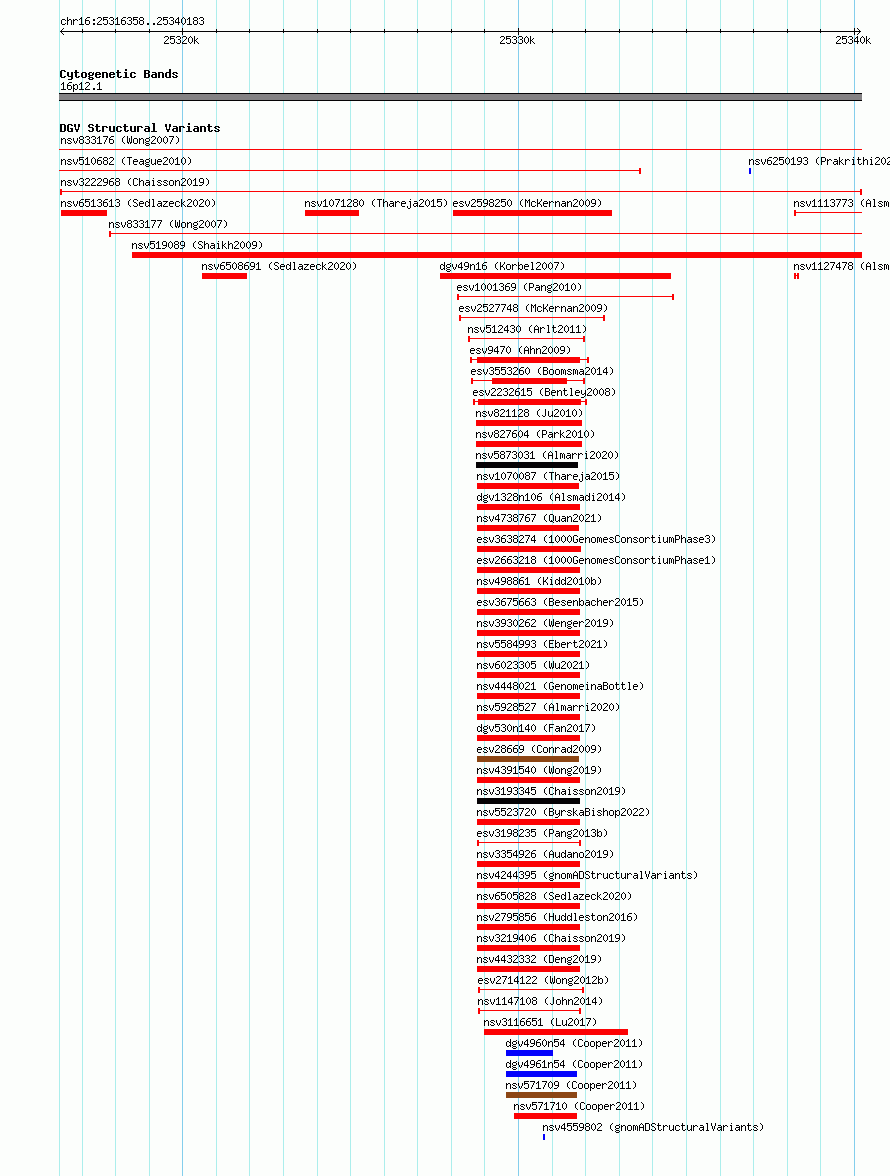Image resolution: width=890 pixels, height=1176 pixels.
Task: Click esv2714122 (Wong2012b) label
Action: coord(543,980)
